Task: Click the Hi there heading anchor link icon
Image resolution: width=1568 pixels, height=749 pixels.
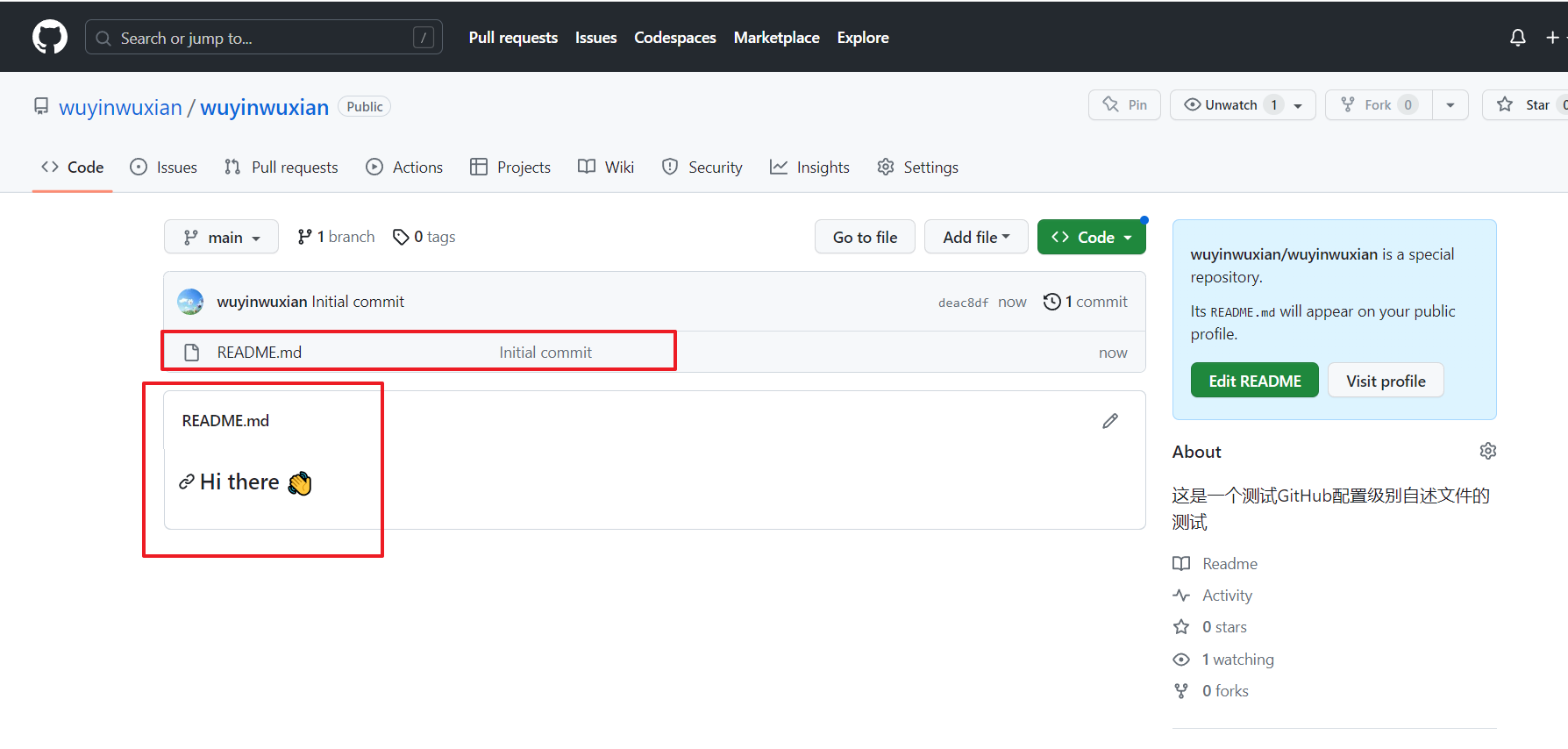Action: (186, 481)
